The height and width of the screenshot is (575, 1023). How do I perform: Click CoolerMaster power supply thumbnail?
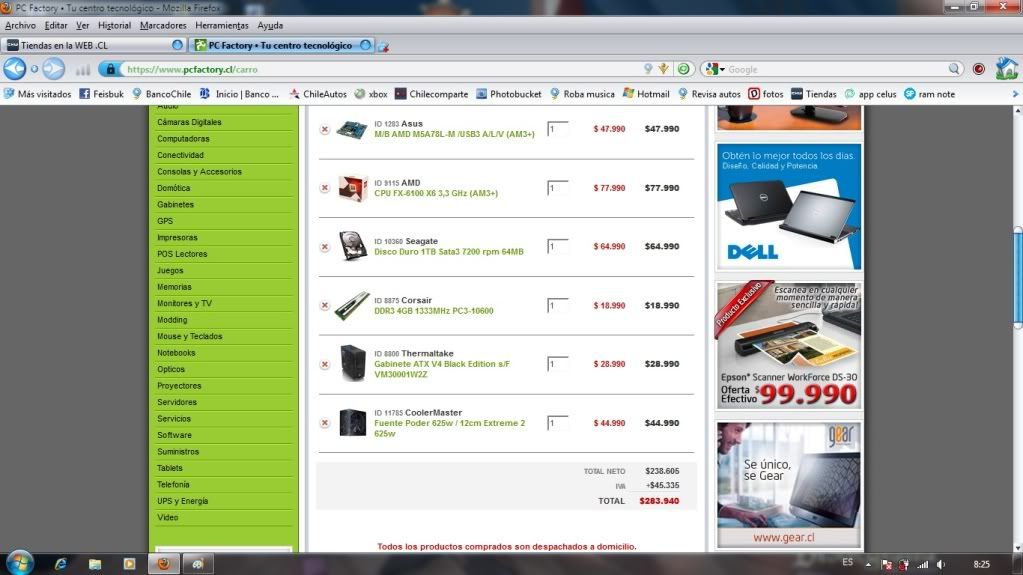(x=353, y=422)
